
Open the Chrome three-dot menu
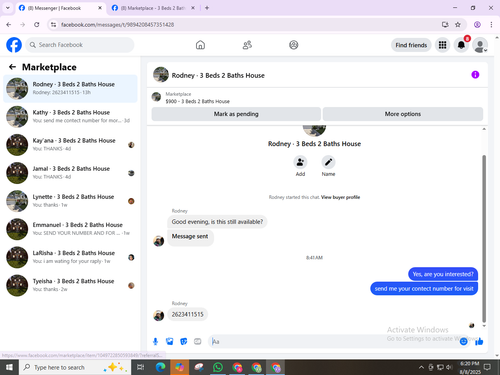click(491, 24)
